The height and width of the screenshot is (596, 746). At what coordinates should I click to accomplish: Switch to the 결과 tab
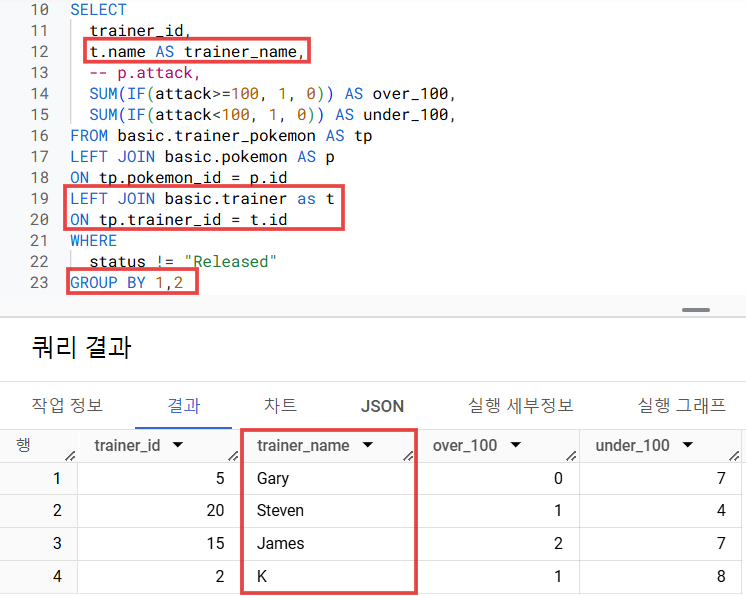tap(184, 406)
